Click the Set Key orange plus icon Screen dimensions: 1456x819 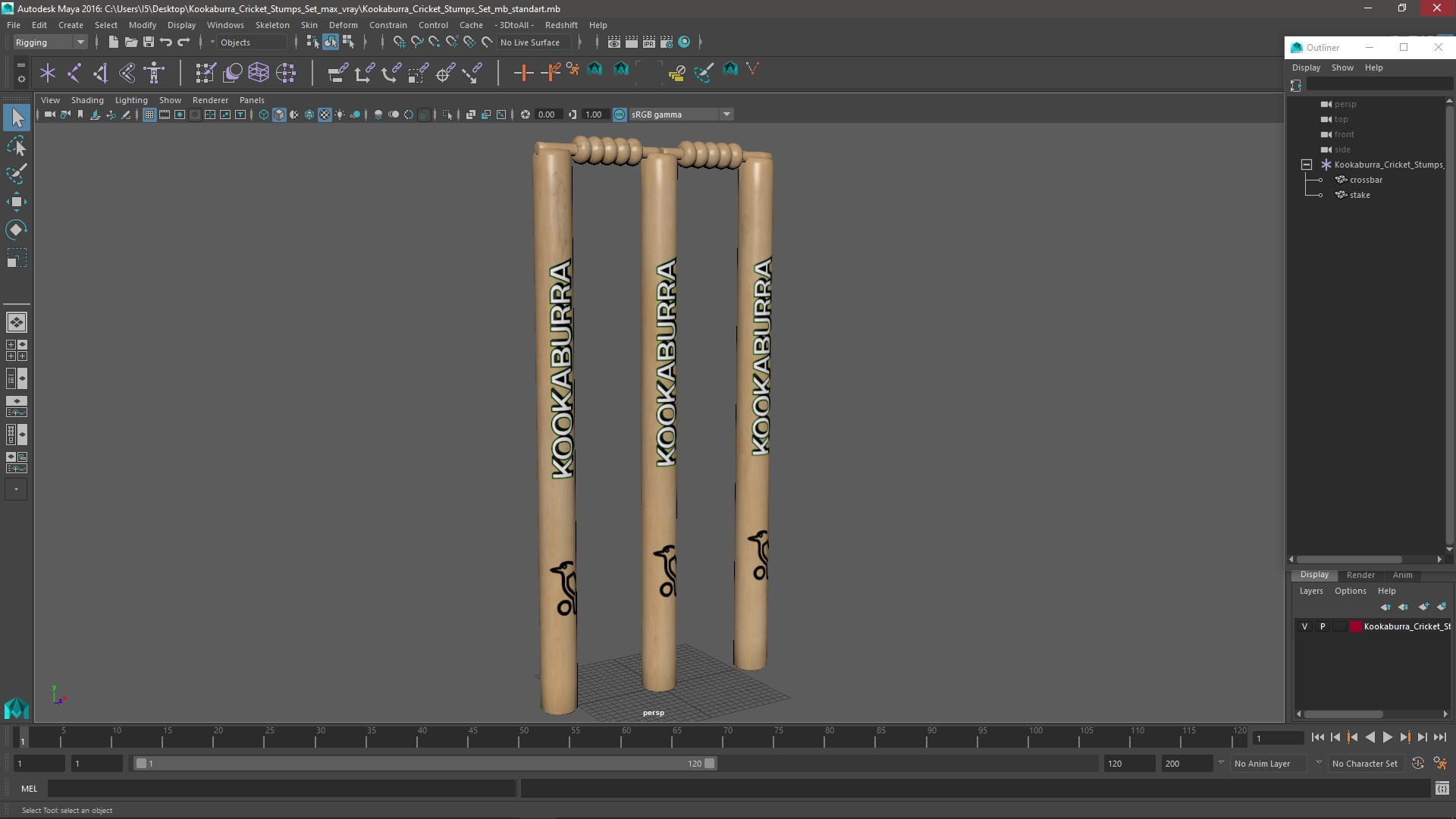click(x=523, y=73)
